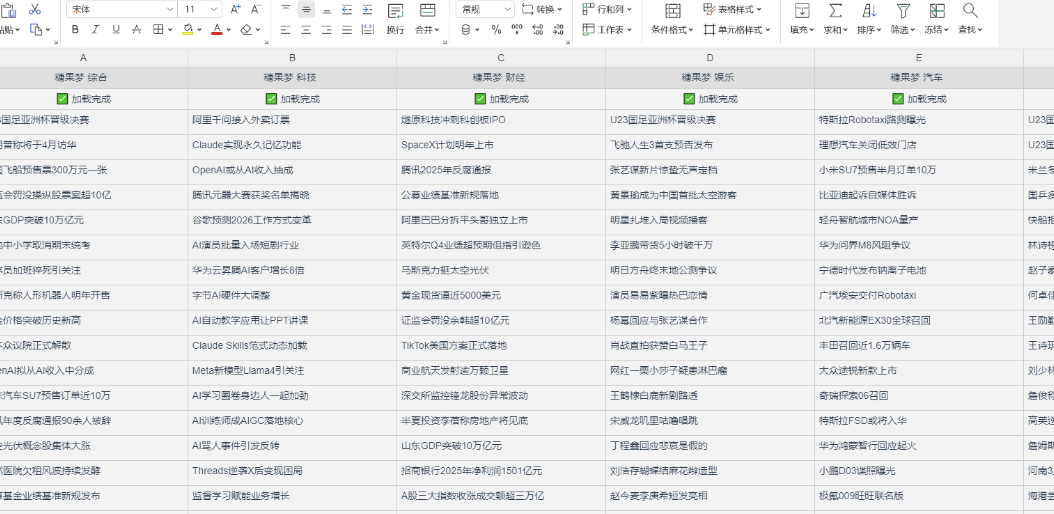Click the Wrap Text (换行) icon

click(396, 10)
